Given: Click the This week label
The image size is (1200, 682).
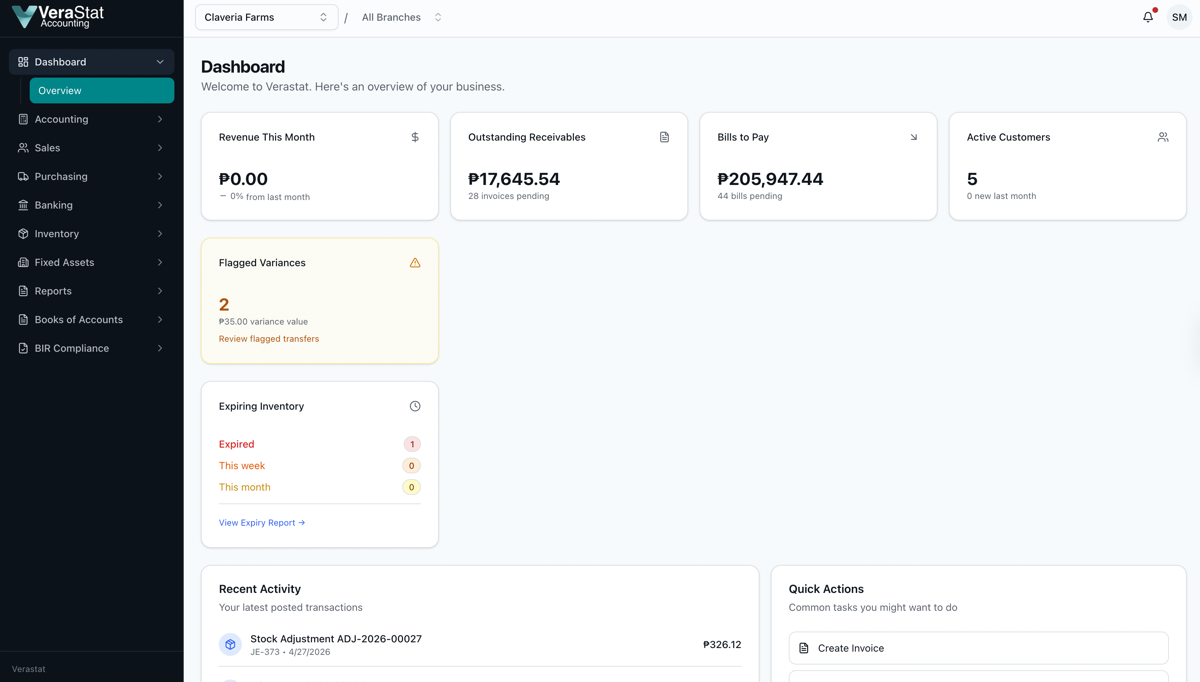Looking at the screenshot, I should point(242,466).
